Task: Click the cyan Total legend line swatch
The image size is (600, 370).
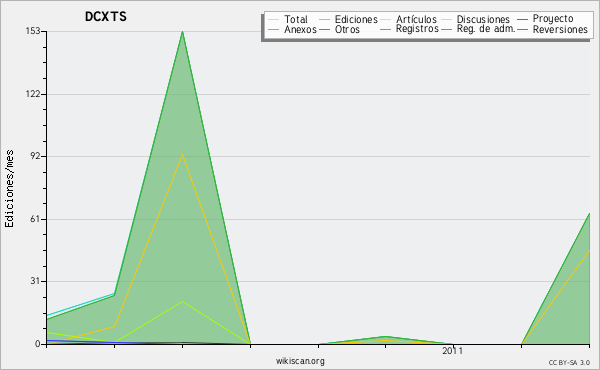Action: click(x=273, y=19)
